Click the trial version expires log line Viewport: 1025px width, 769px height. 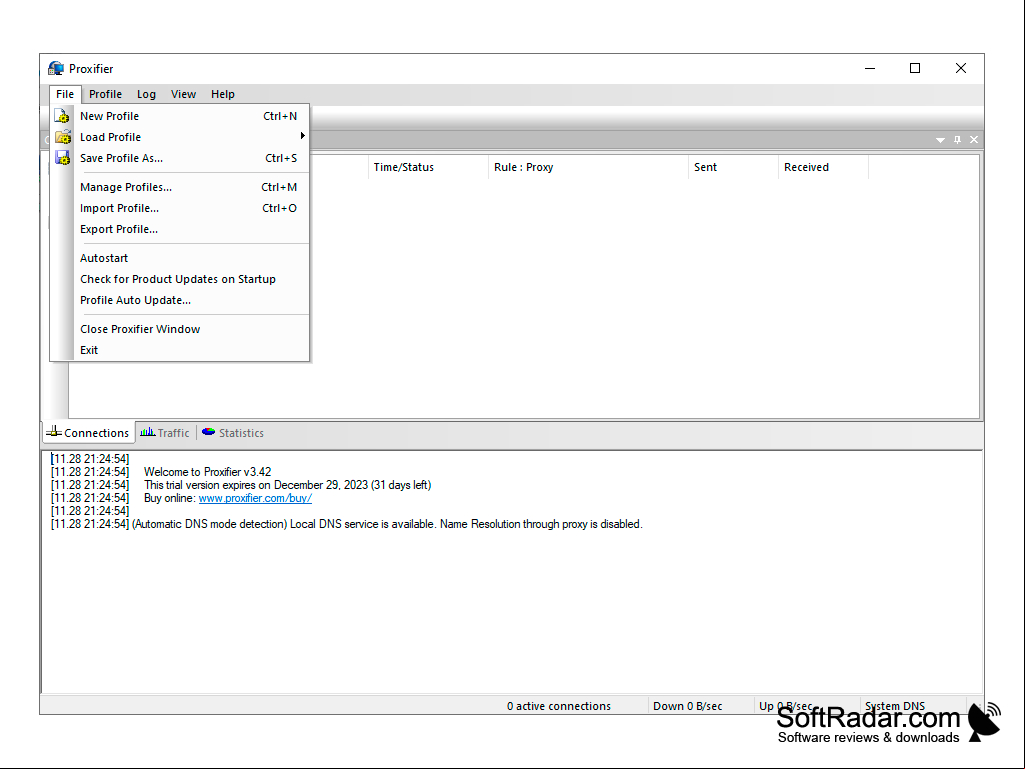click(x=288, y=485)
